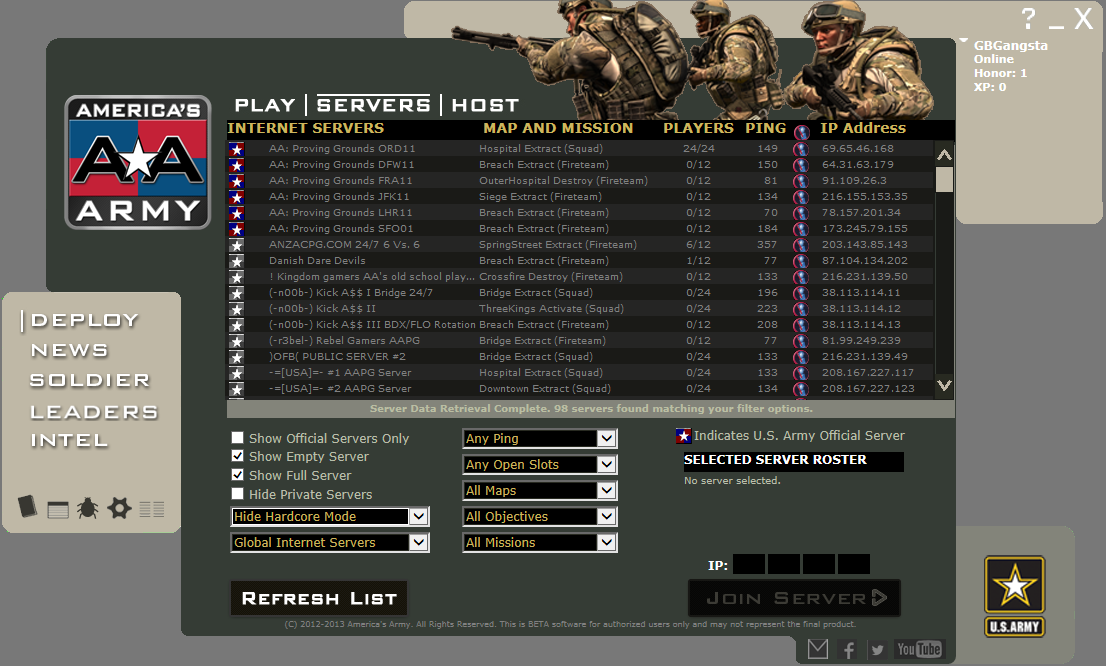Click globe icon for IP 208.167.227.123

point(801,389)
